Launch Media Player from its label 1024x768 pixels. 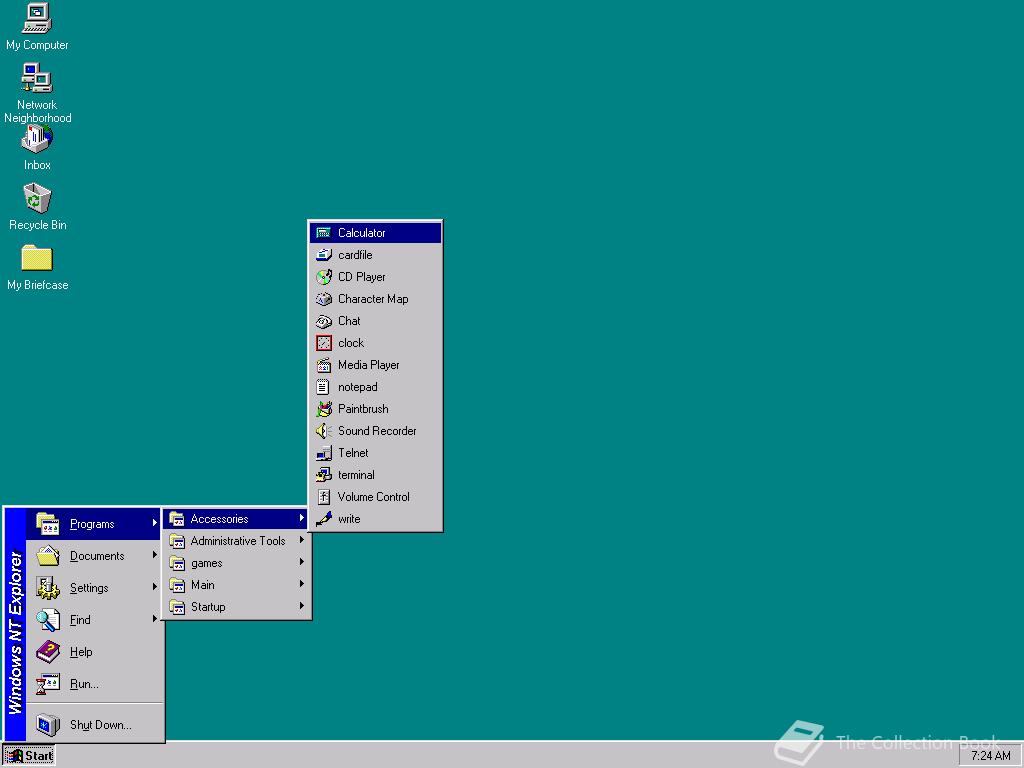368,365
